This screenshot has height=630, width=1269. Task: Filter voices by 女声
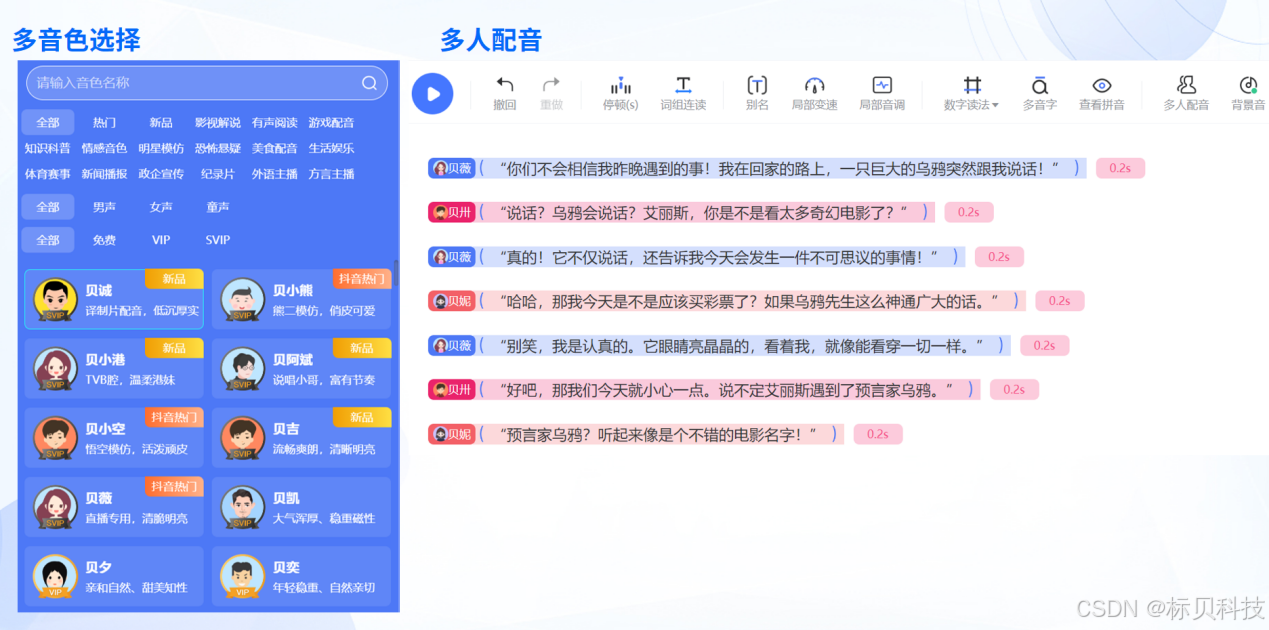[x=161, y=207]
